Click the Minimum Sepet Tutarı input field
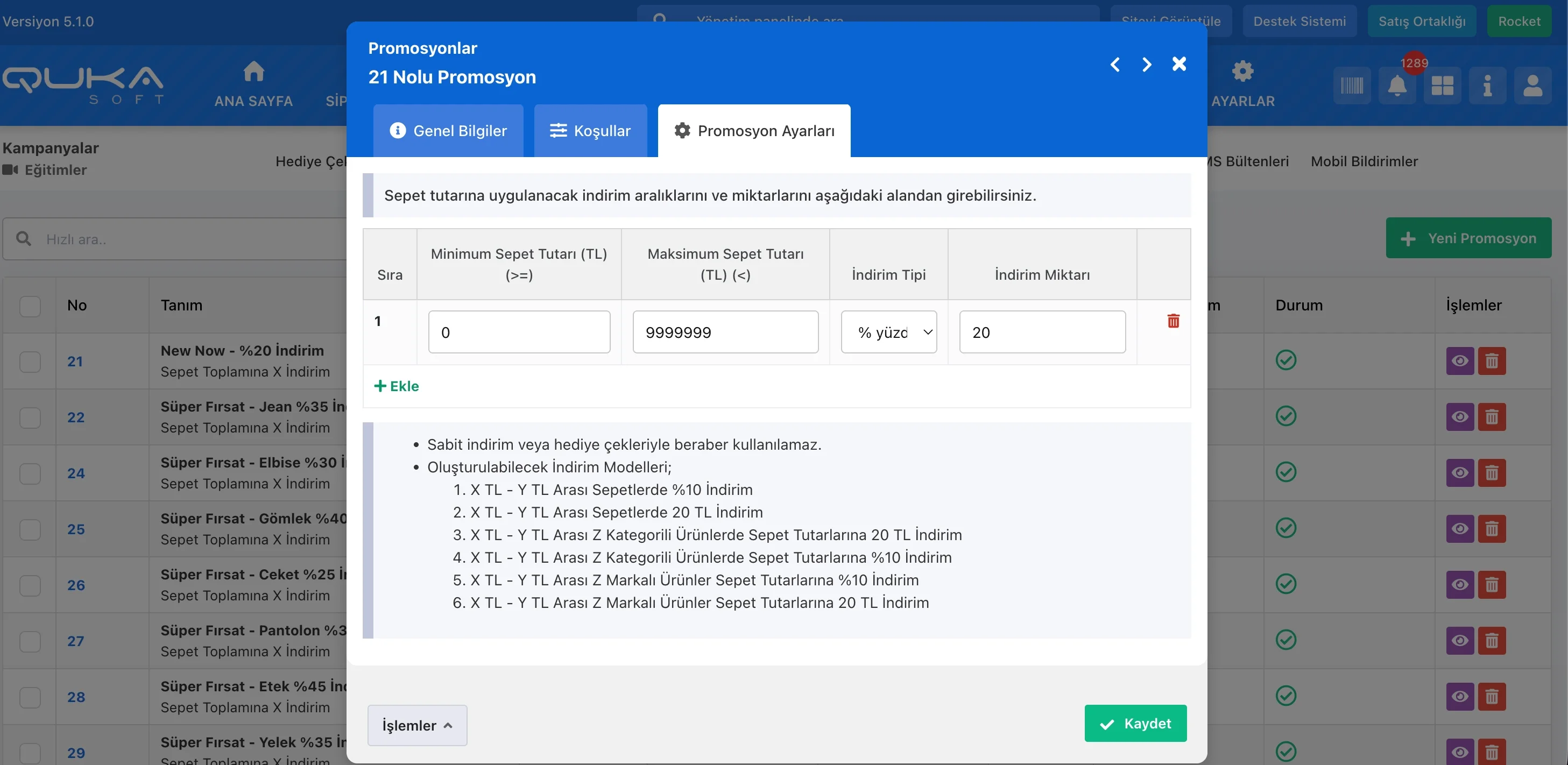Image resolution: width=1568 pixels, height=765 pixels. [x=519, y=332]
